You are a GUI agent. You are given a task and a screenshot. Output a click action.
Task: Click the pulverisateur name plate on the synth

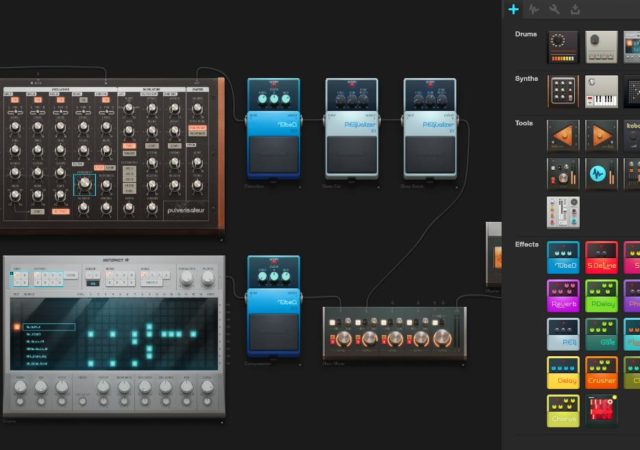tap(186, 210)
